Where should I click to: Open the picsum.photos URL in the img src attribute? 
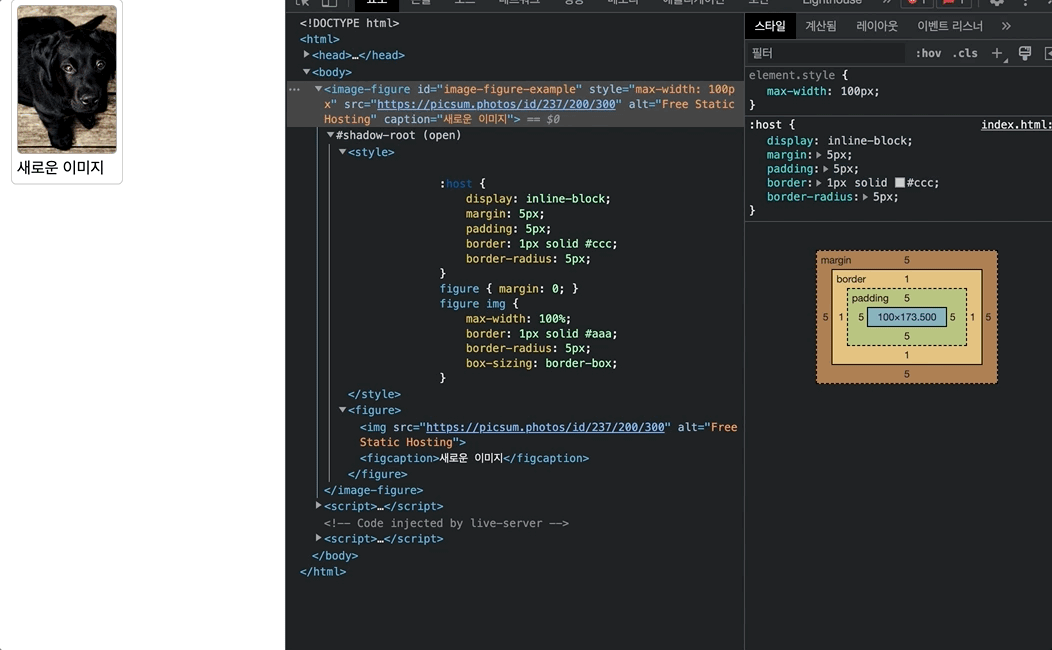pos(545,427)
